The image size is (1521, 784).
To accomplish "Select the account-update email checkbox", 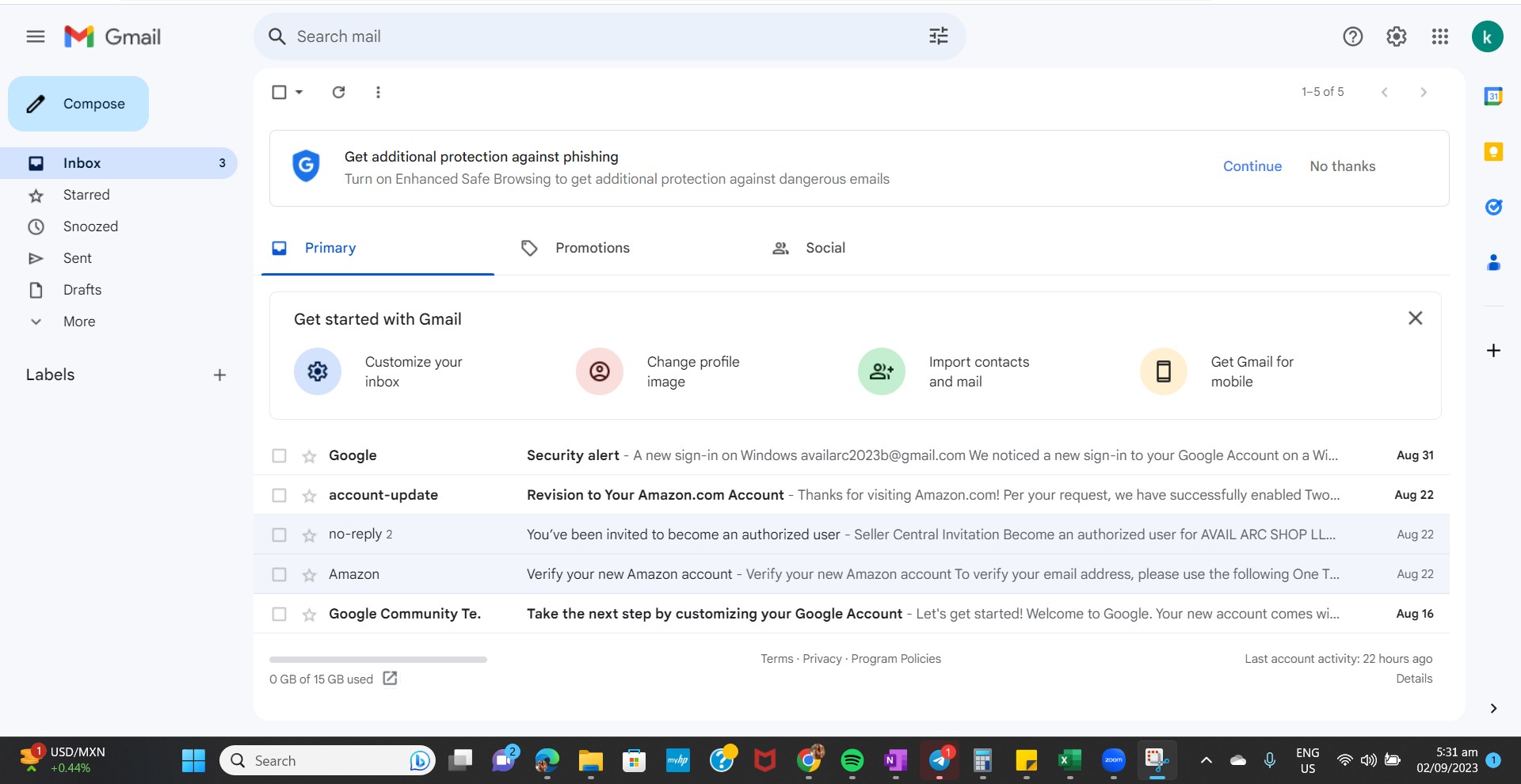I will click(279, 495).
